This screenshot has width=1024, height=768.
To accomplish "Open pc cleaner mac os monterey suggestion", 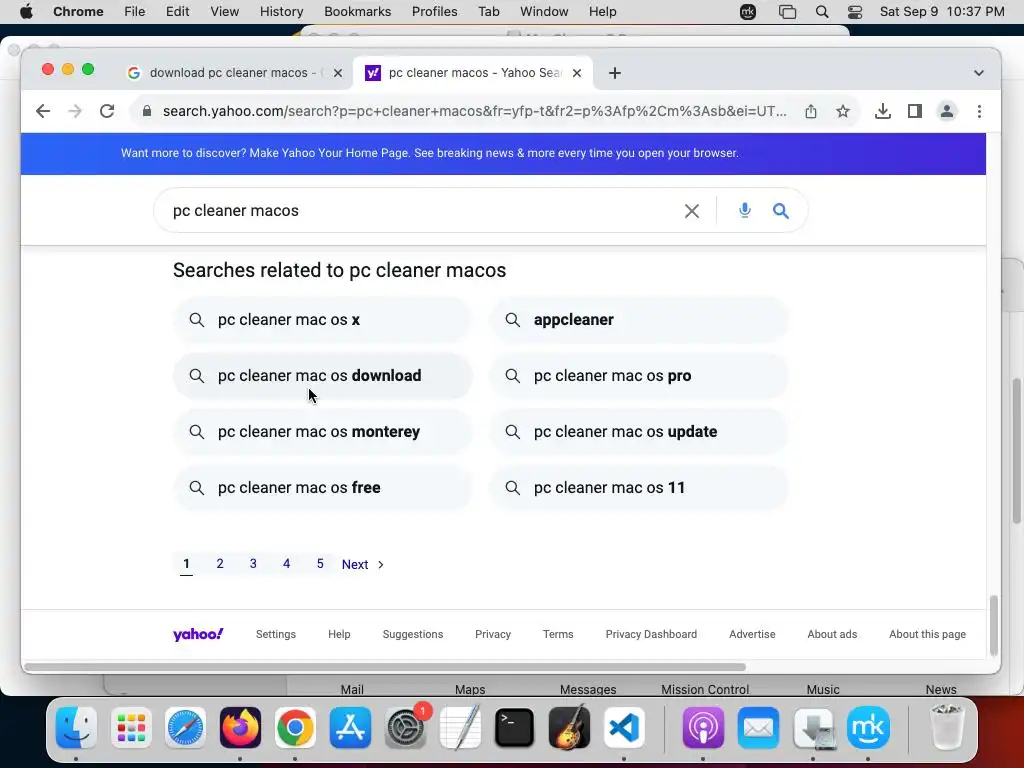I will (x=323, y=432).
